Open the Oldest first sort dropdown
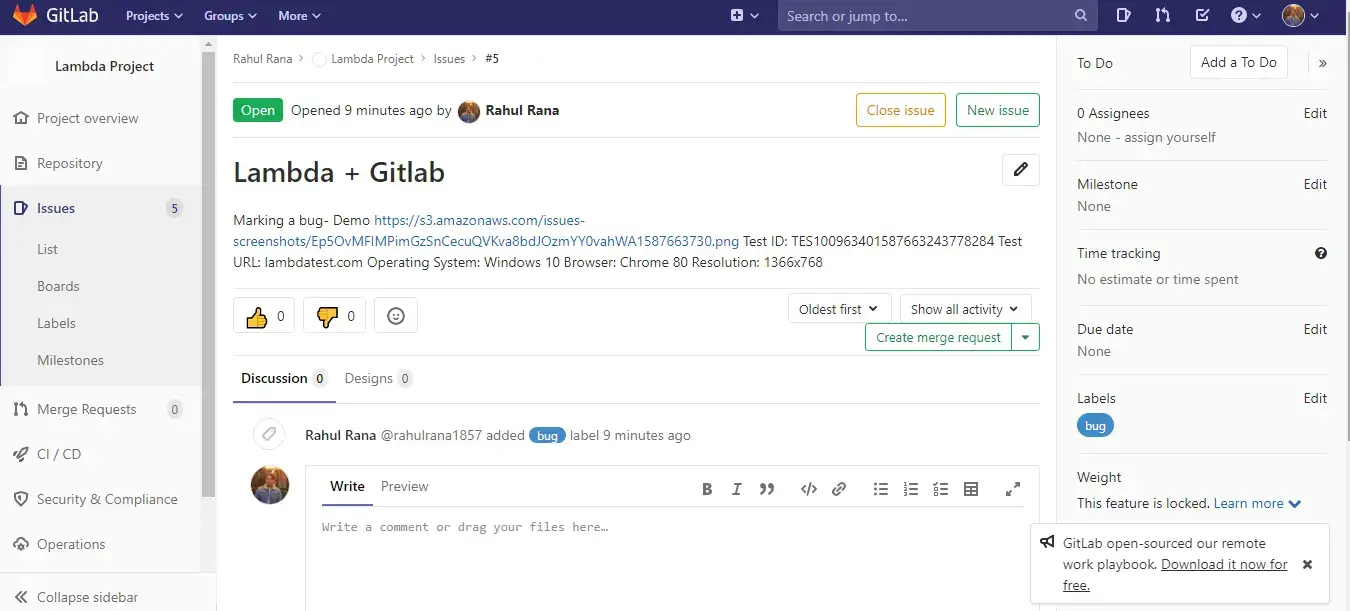Screen dimensions: 1350x611 pos(838,308)
